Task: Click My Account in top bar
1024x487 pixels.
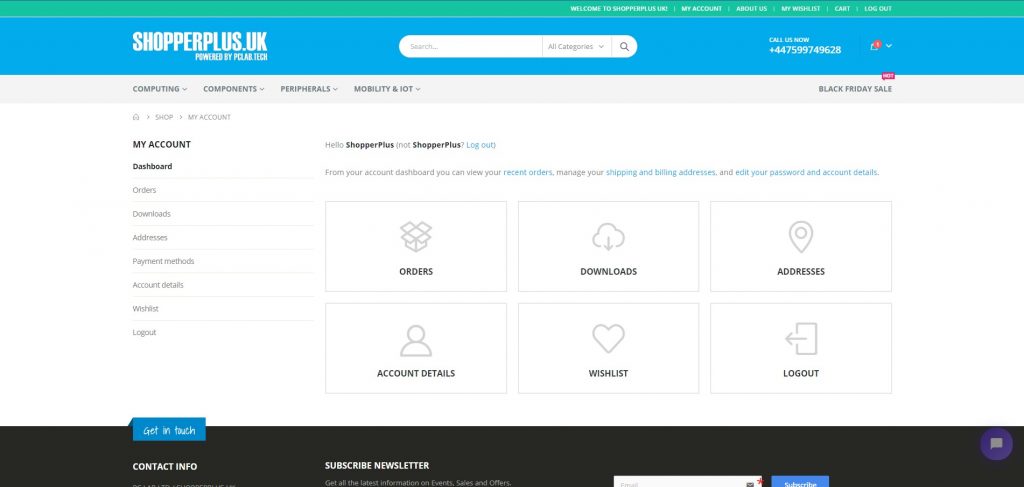Action: pos(701,8)
